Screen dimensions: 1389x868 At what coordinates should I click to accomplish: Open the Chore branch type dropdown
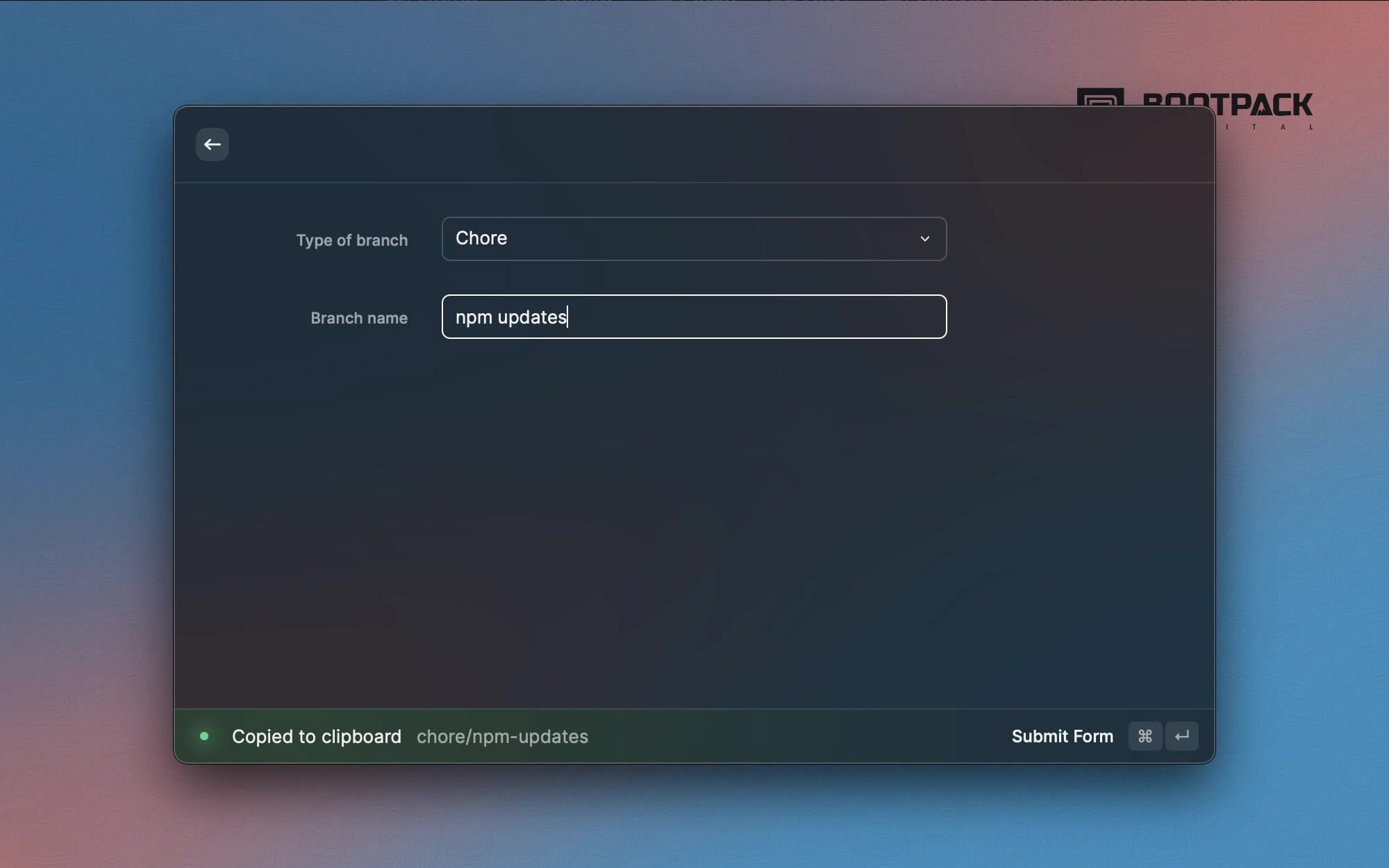coord(693,239)
